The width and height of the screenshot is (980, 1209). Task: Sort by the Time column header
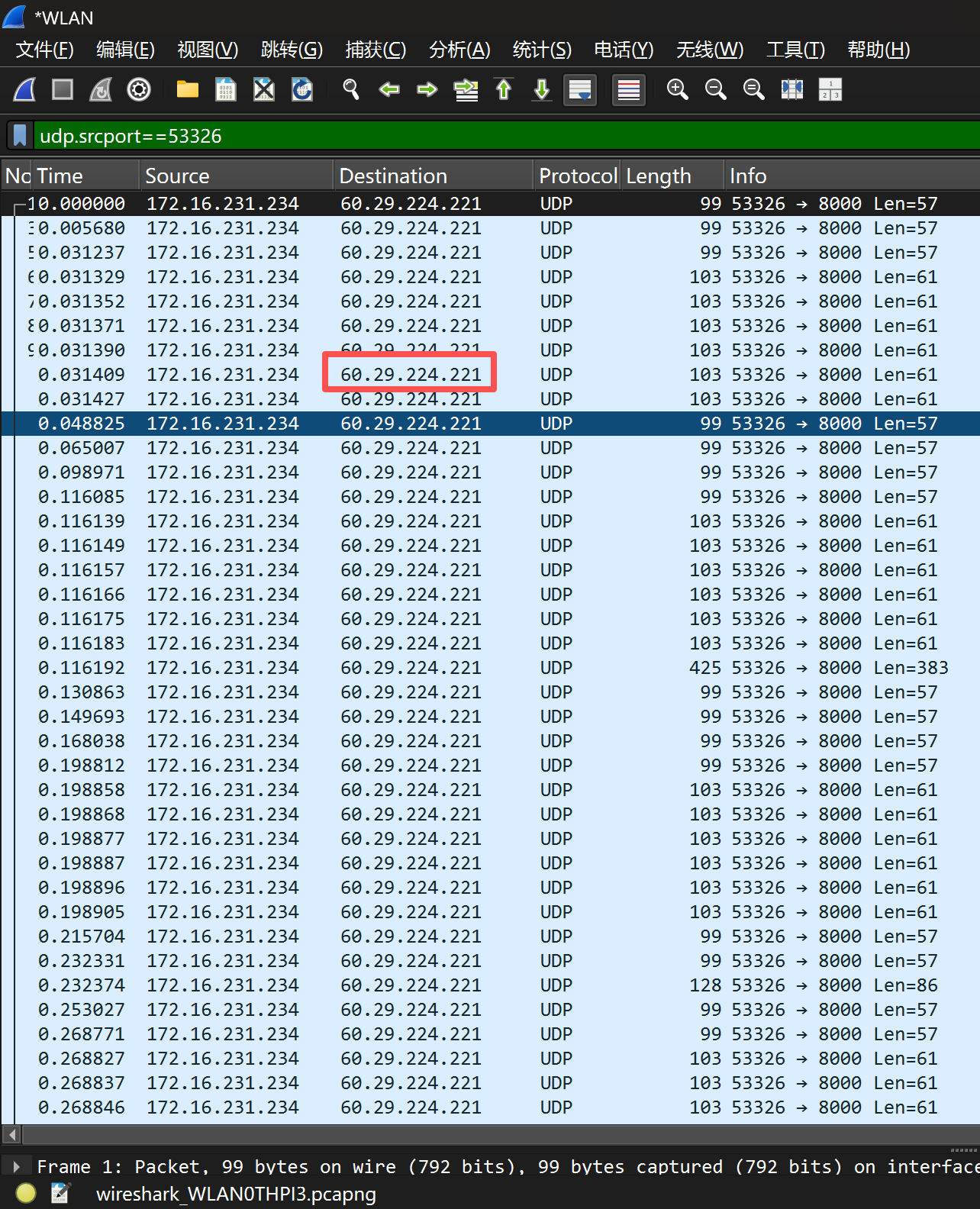pos(85,176)
